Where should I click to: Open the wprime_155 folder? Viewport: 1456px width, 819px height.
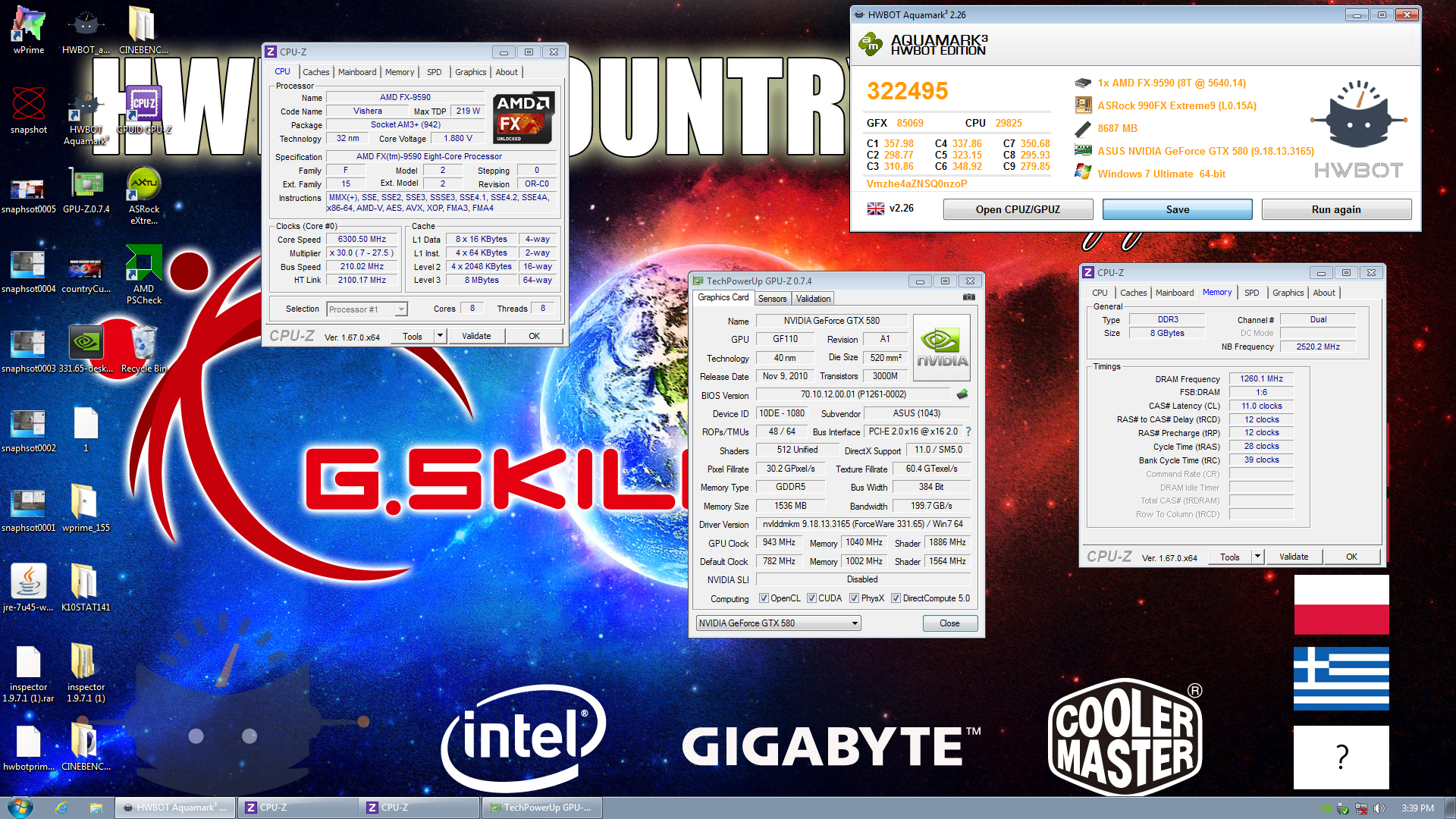coord(86,507)
